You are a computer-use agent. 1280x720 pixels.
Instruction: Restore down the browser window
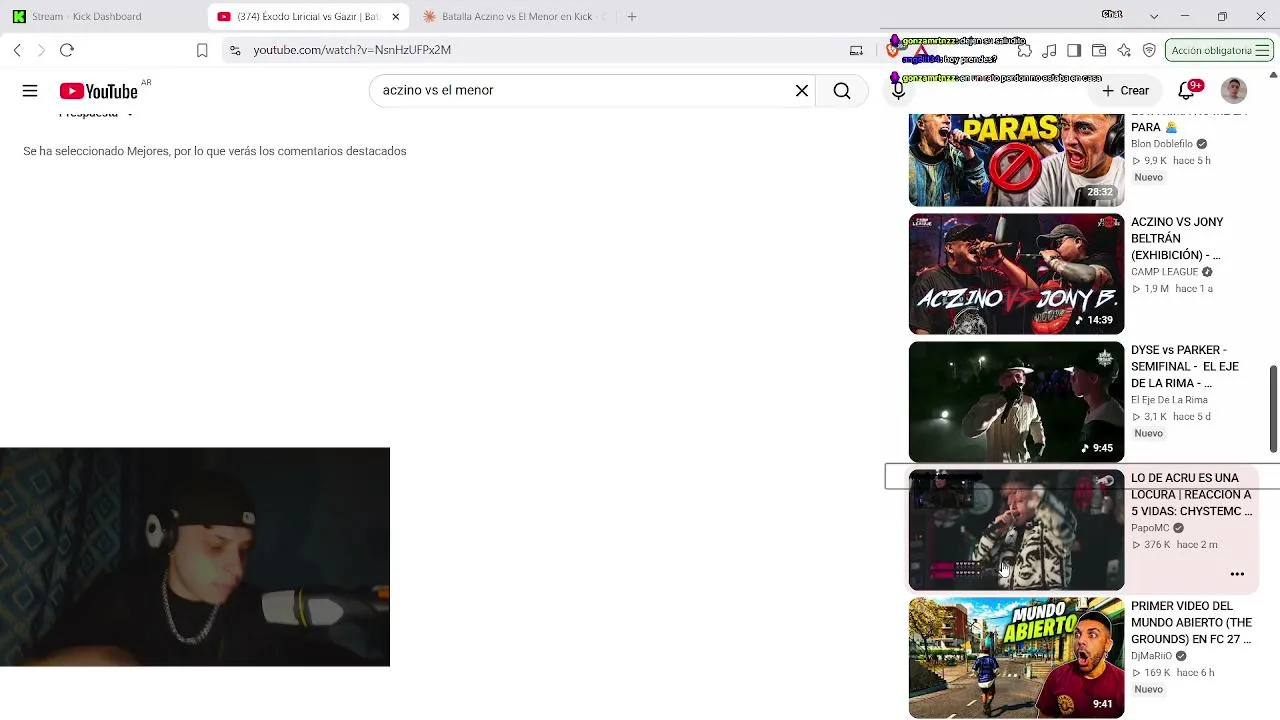1222,16
